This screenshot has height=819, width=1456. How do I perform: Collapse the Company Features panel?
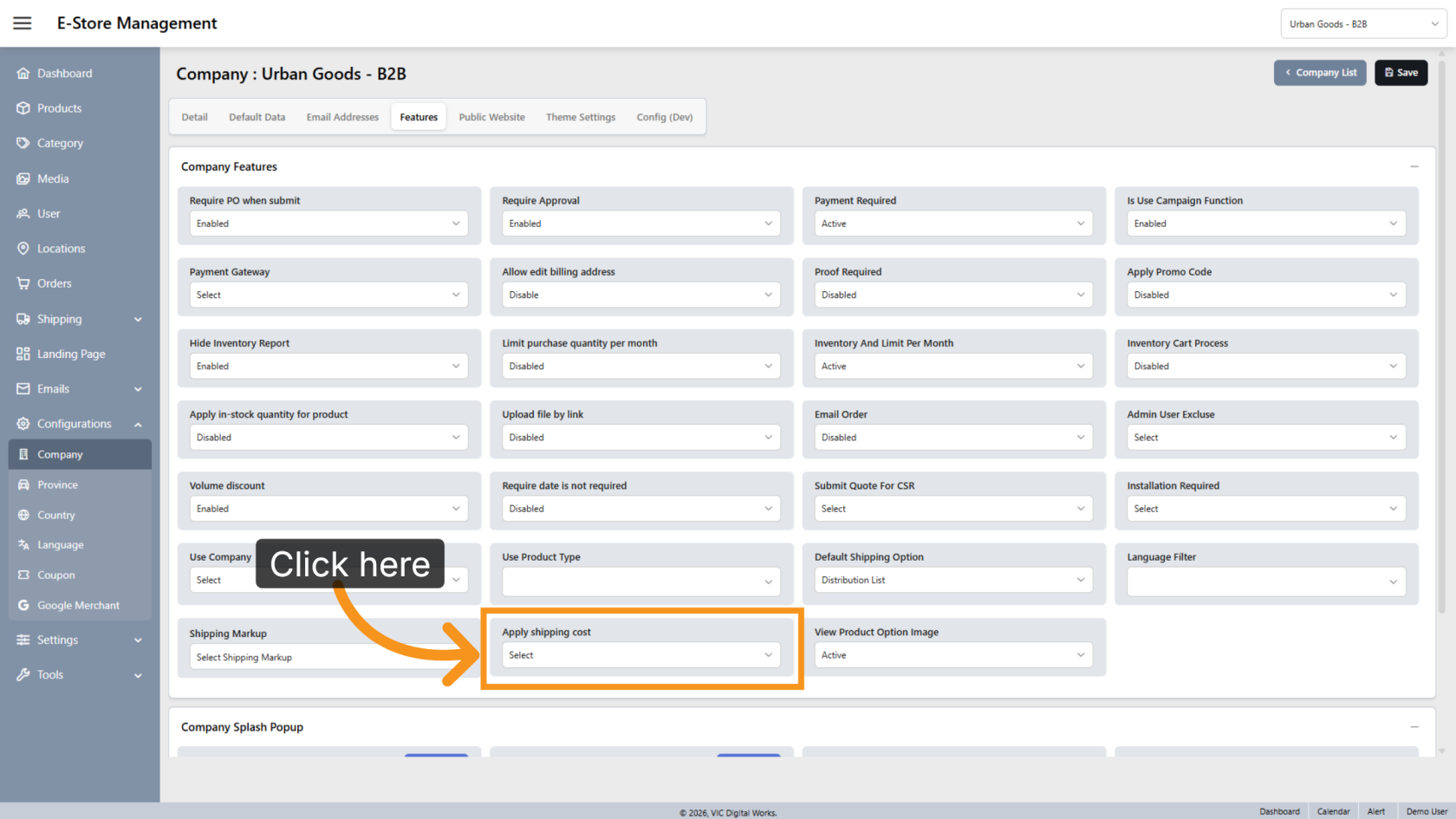1414,166
